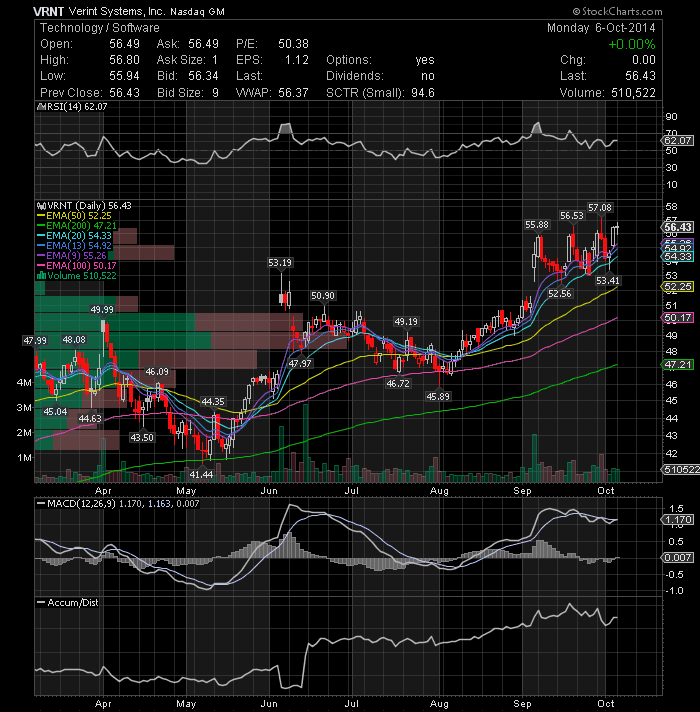Click the 41.44 May low label

pyautogui.click(x=201, y=475)
